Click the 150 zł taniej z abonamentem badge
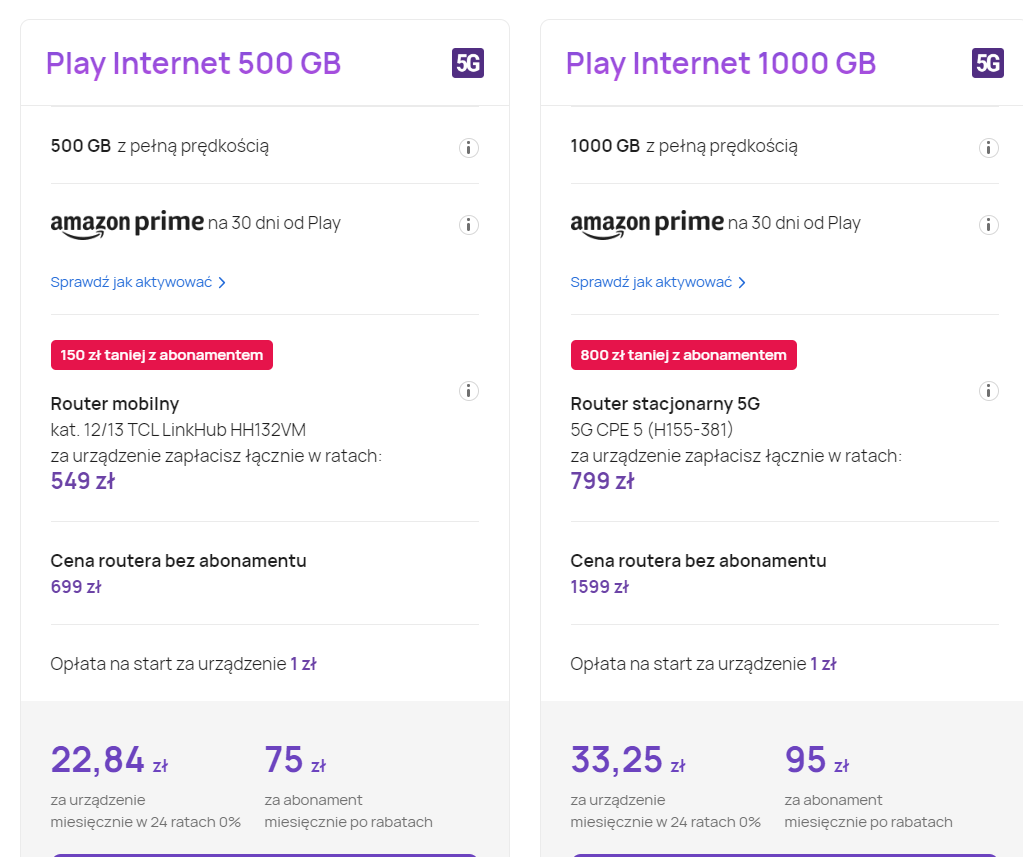This screenshot has height=857, width=1023. click(162, 355)
